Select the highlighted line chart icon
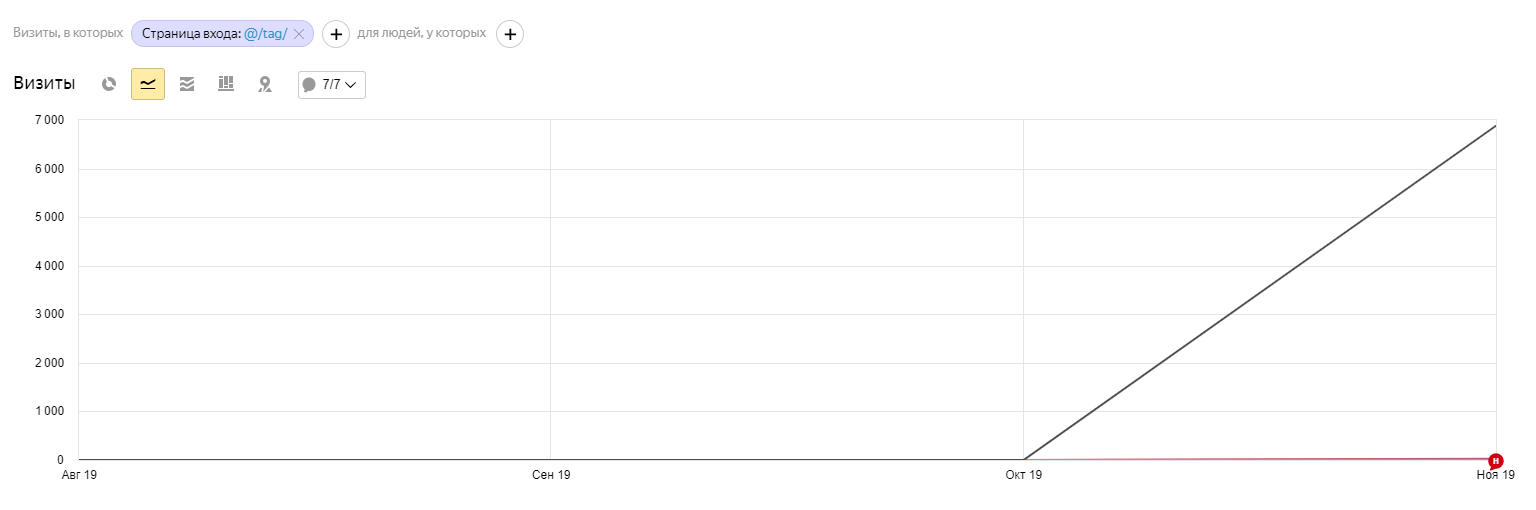The height and width of the screenshot is (510, 1536). (x=148, y=84)
